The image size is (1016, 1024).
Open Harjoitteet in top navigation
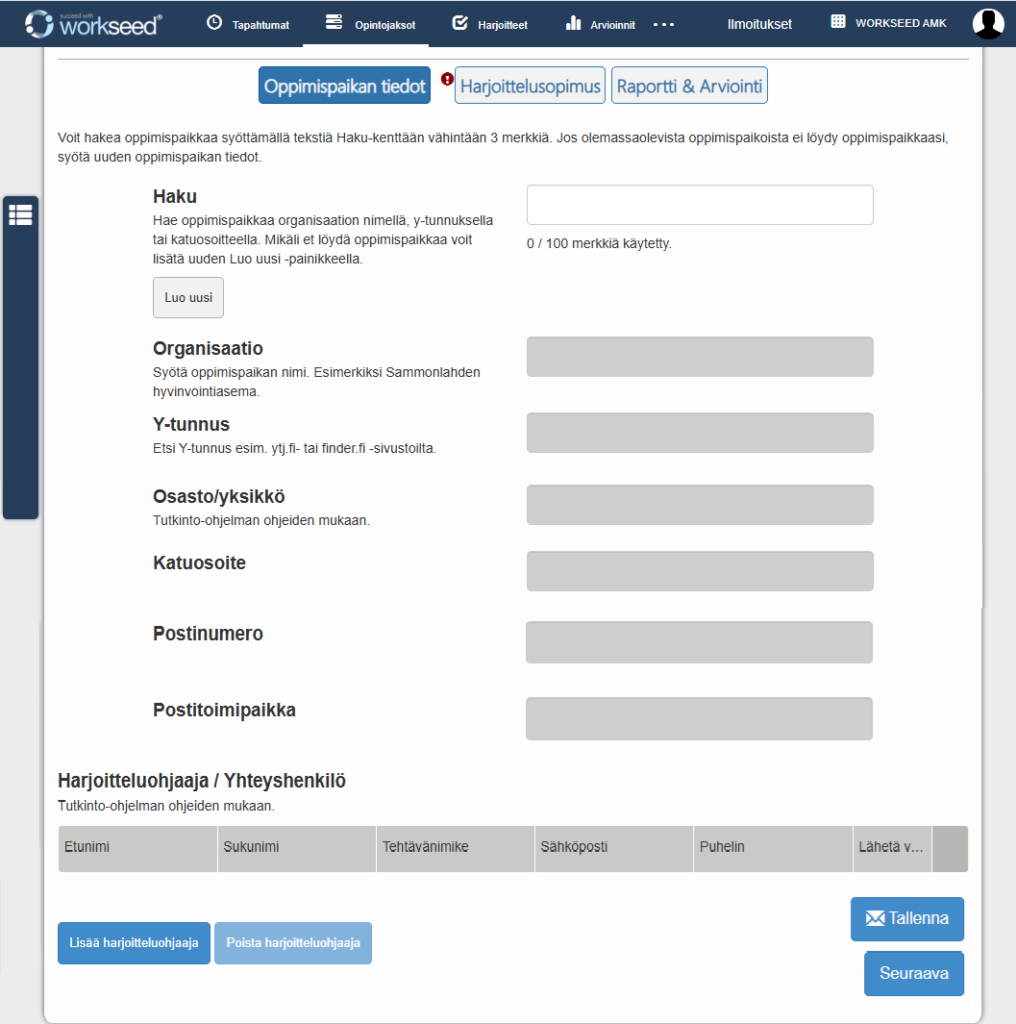(503, 25)
